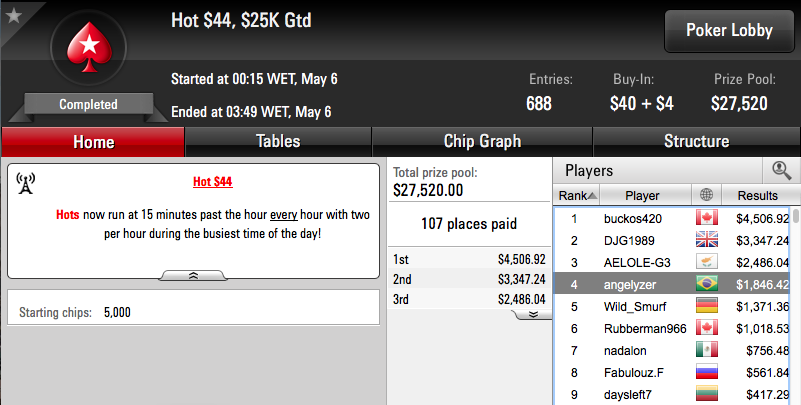801x405 pixels.
Task: Open the Chip Graph tab
Action: tap(482, 141)
